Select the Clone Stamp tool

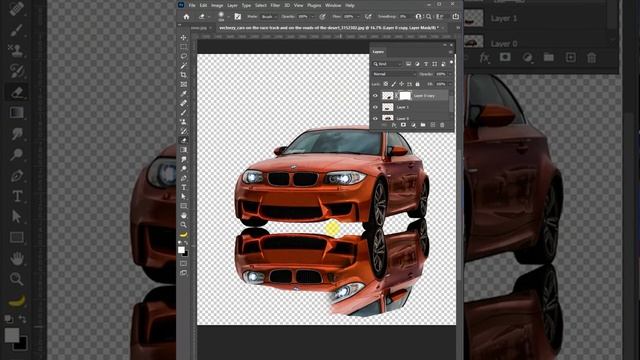click(183, 121)
